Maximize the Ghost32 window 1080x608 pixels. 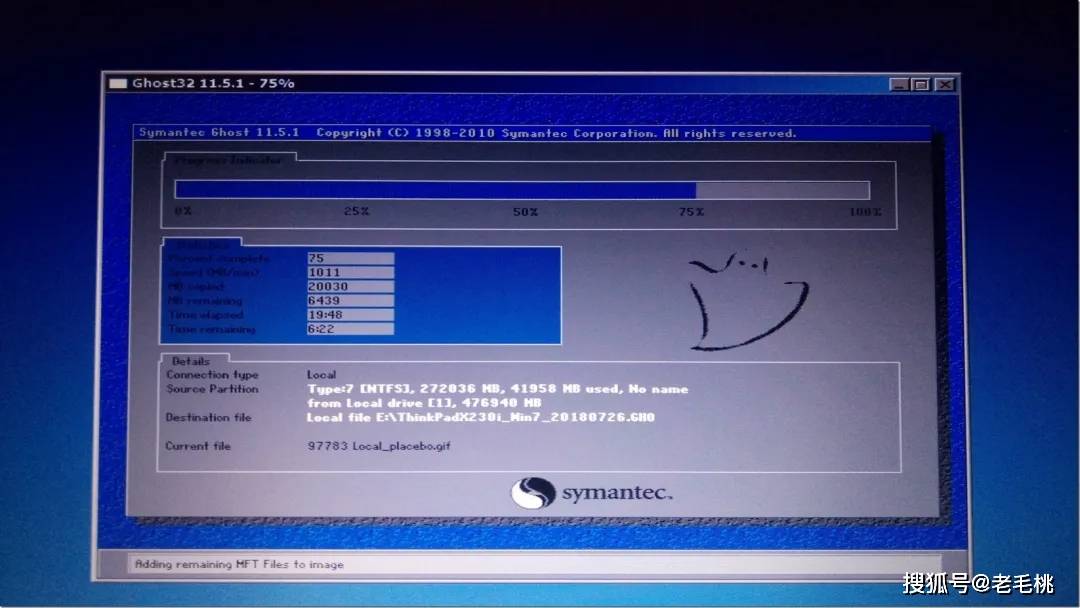tap(920, 85)
